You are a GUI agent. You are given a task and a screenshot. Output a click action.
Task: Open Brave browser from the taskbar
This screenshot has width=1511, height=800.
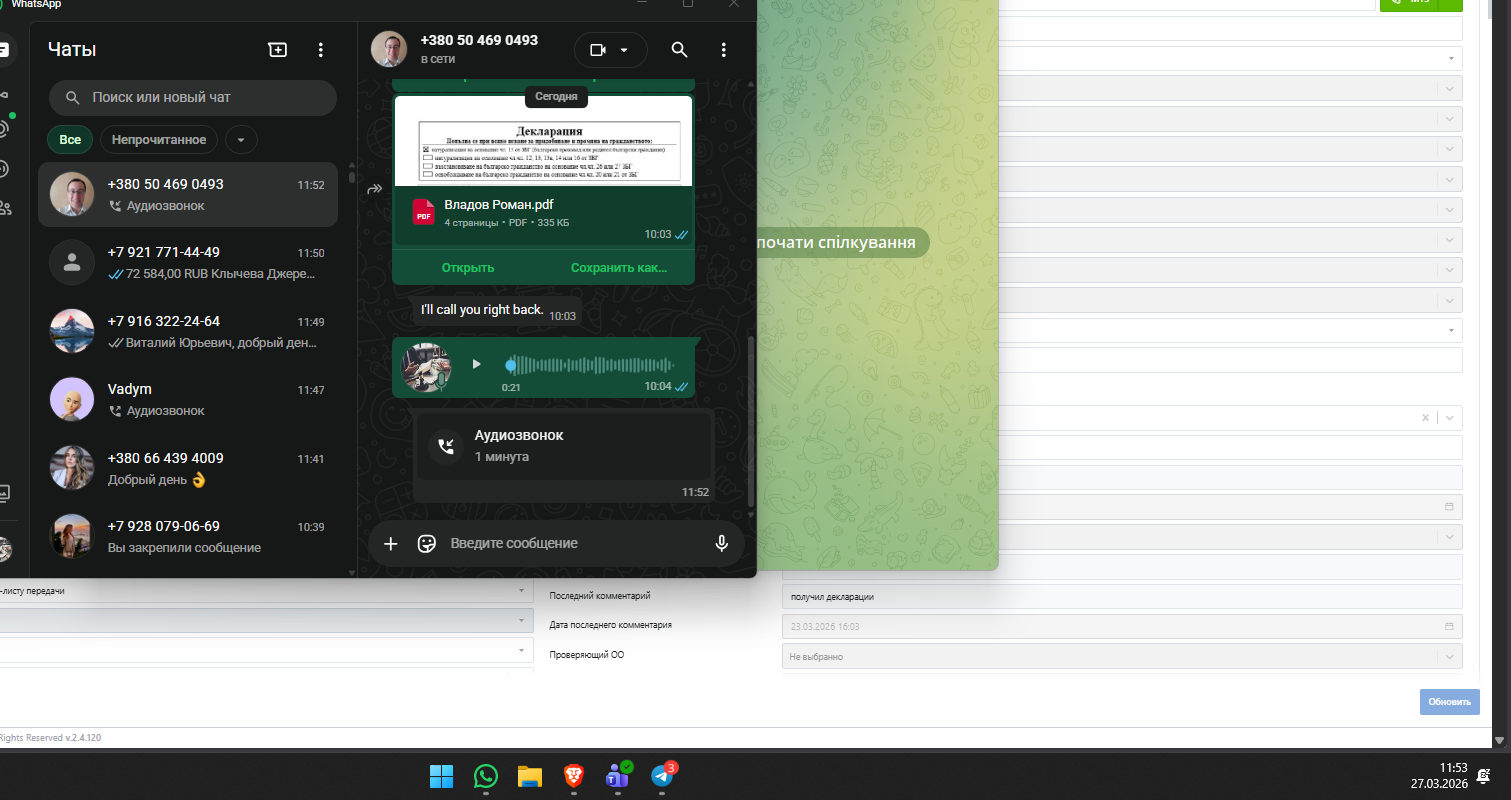[x=573, y=776]
